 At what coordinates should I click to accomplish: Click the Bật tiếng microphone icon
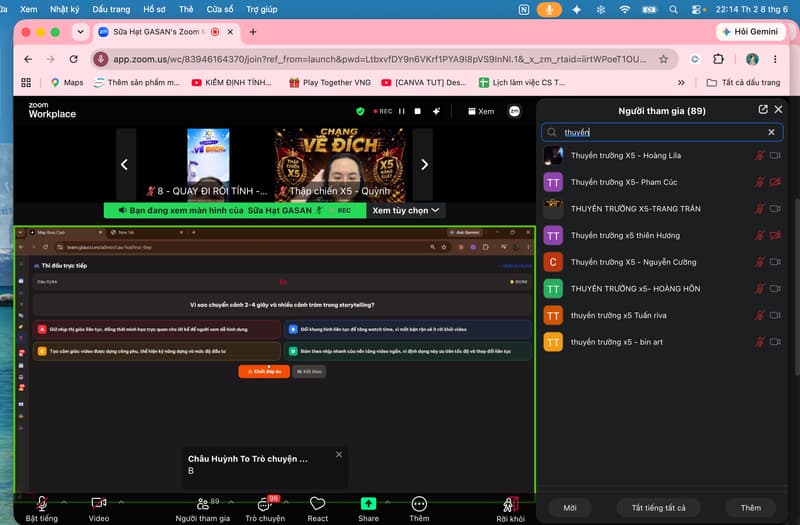[x=42, y=504]
